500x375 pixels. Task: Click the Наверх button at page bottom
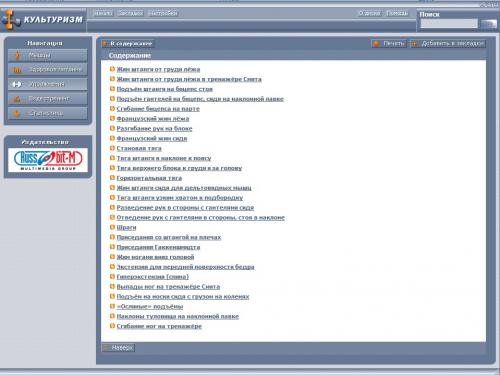tap(118, 348)
